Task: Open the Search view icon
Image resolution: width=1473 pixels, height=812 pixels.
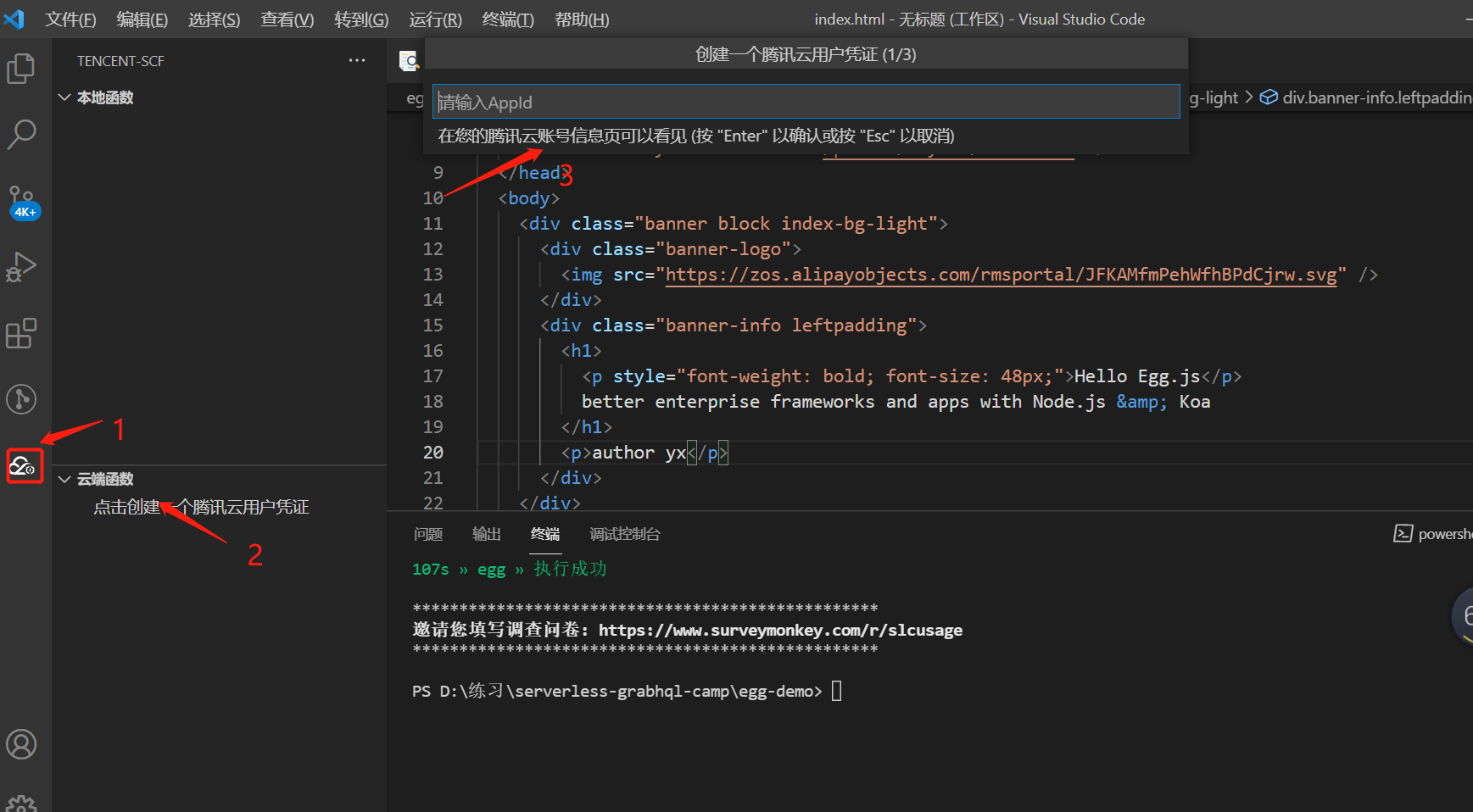Action: pos(21,134)
